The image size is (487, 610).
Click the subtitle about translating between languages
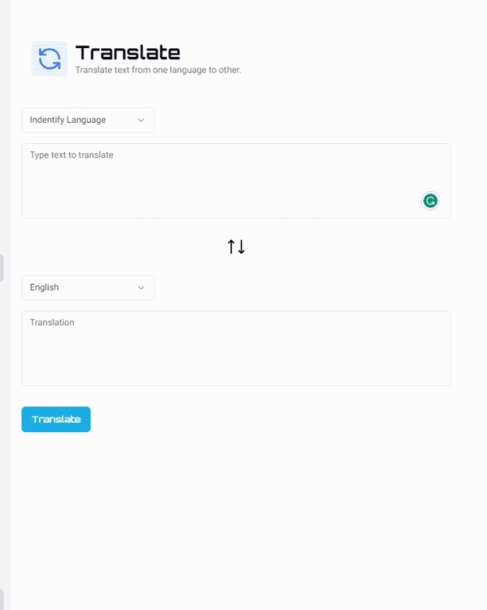pos(158,70)
